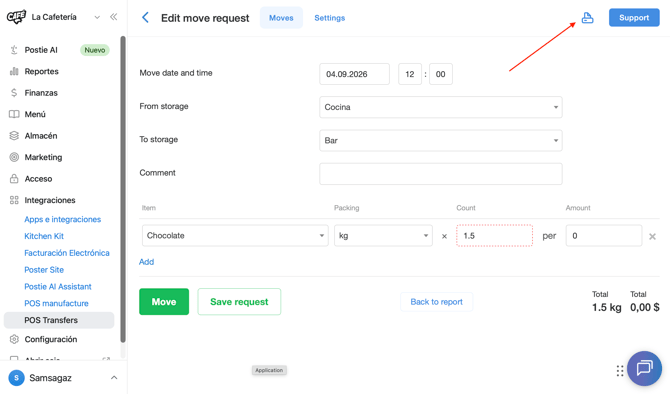670x394 pixels.
Task: Open Postie AI in the sidebar
Action: [x=41, y=50]
